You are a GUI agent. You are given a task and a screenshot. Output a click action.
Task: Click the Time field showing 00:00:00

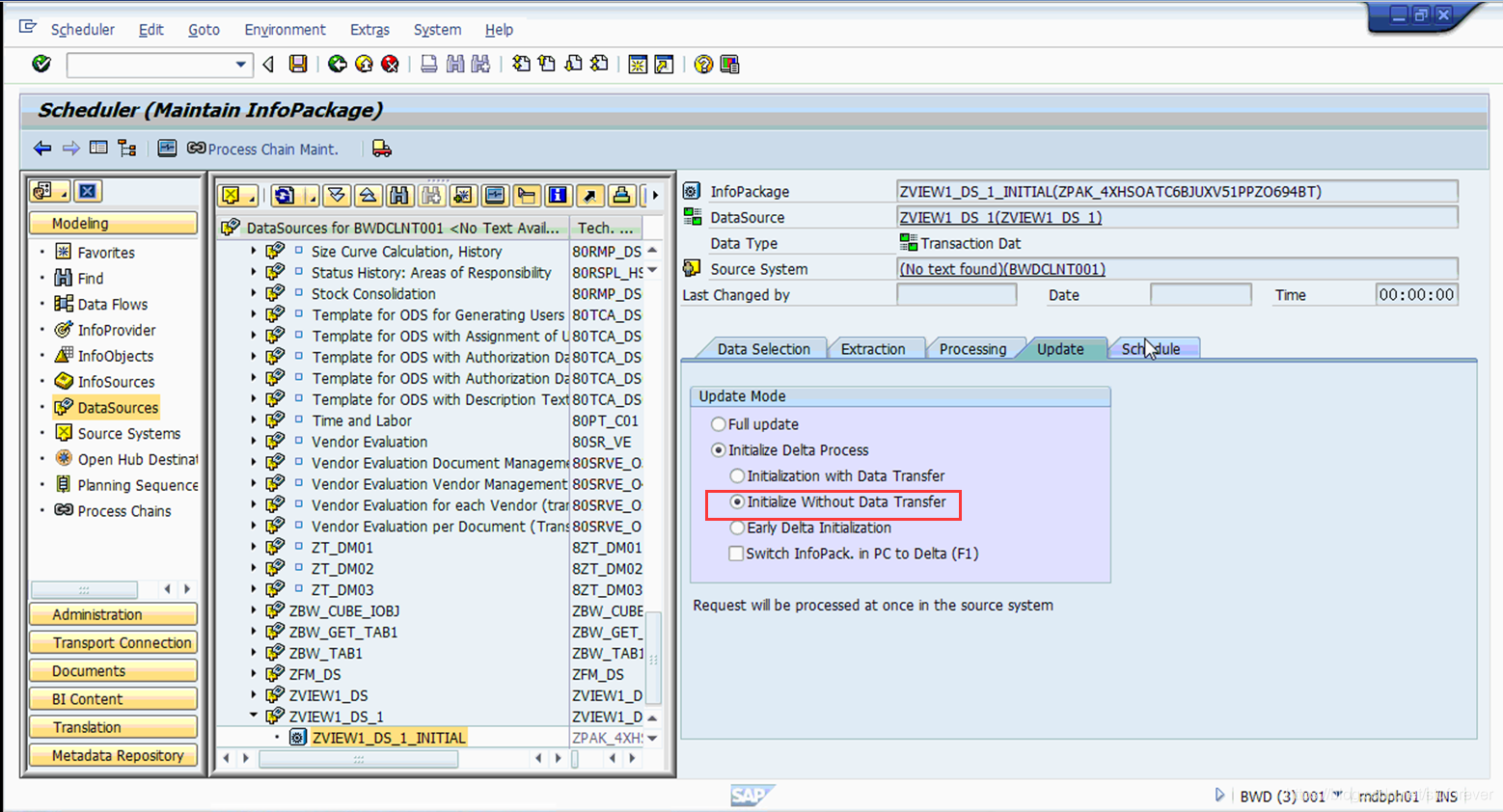pos(1416,295)
